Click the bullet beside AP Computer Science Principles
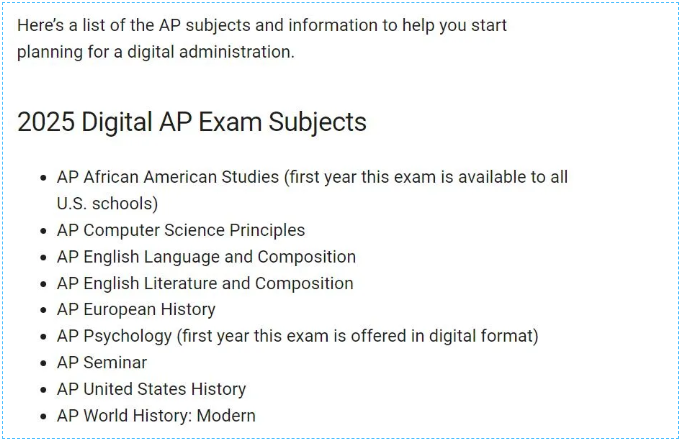681x441 pixels. (x=43, y=231)
